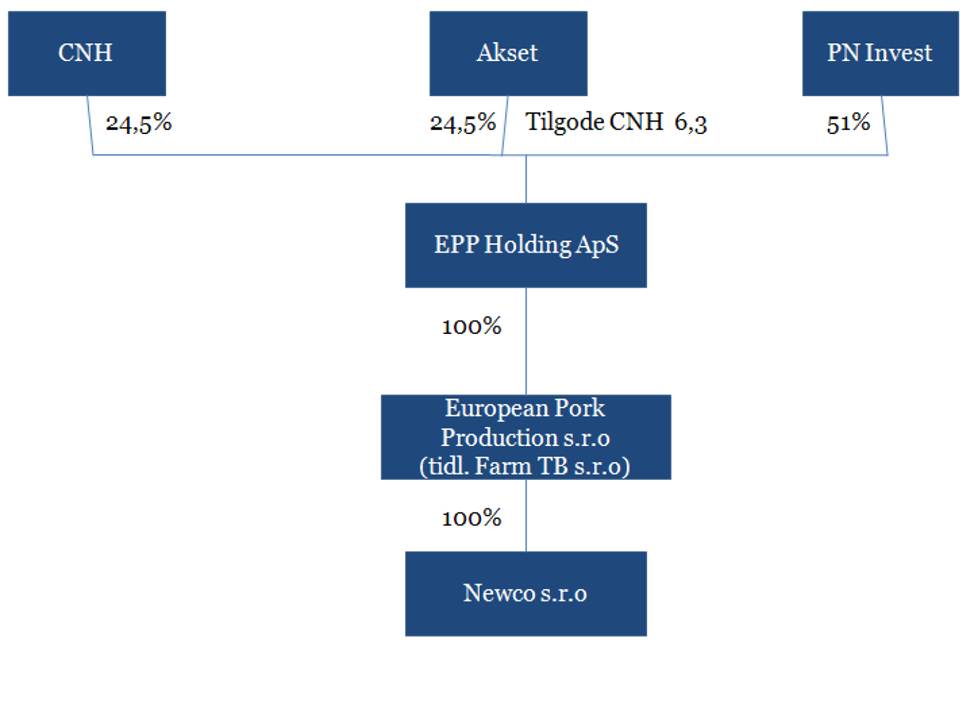Select the line descending from PN Invest
This screenshot has width=960, height=720.
point(885,126)
